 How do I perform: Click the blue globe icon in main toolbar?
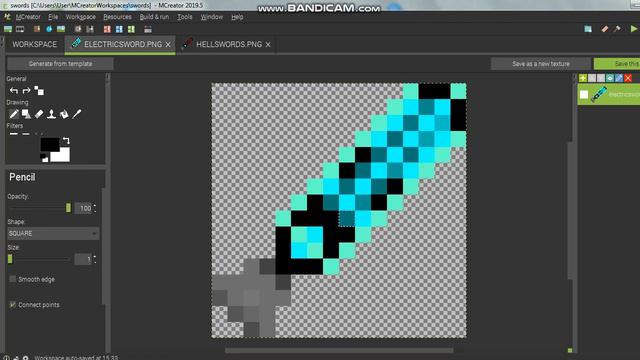(49, 29)
